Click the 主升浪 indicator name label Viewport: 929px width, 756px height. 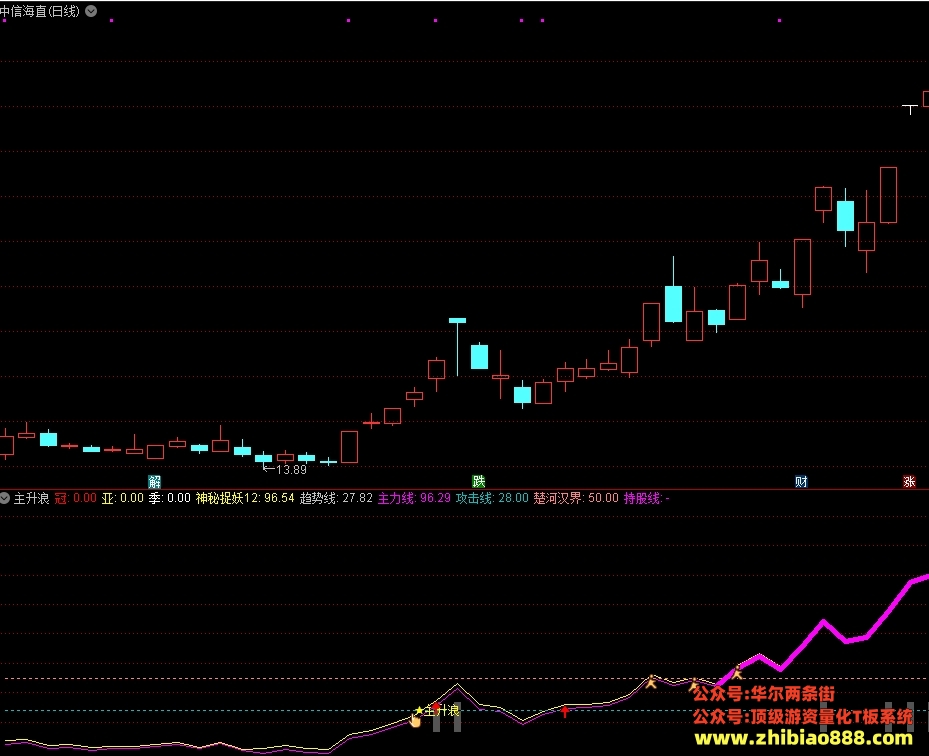pos(31,498)
